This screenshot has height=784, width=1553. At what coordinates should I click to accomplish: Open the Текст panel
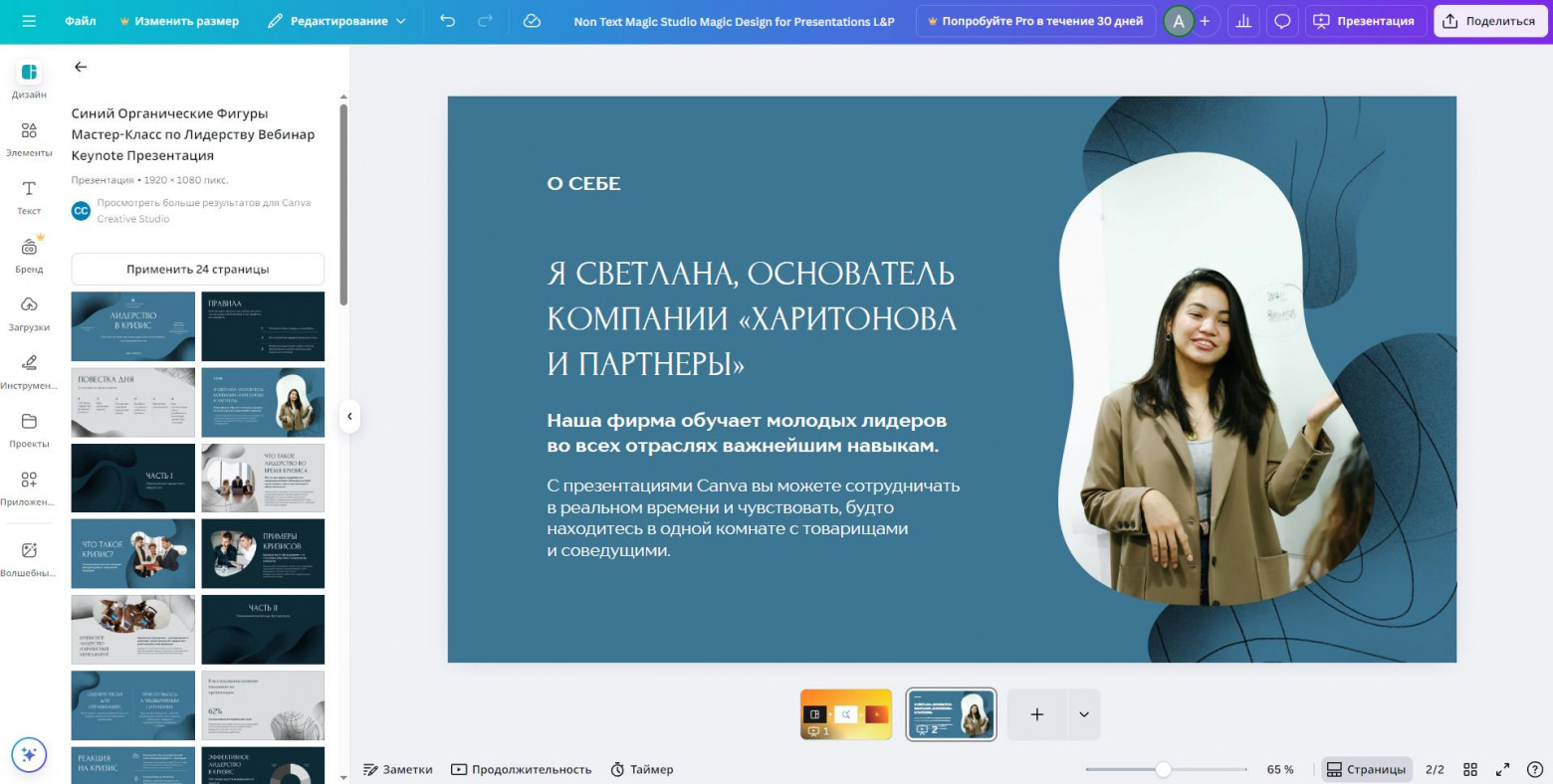pos(29,197)
